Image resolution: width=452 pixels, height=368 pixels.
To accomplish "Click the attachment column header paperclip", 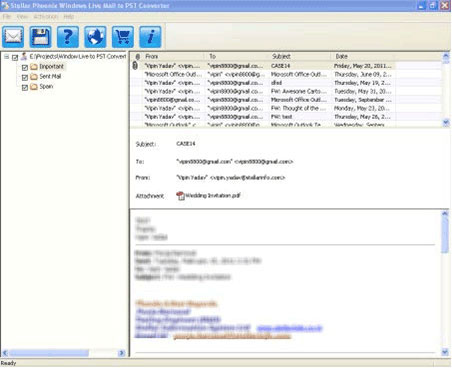I will (x=137, y=56).
